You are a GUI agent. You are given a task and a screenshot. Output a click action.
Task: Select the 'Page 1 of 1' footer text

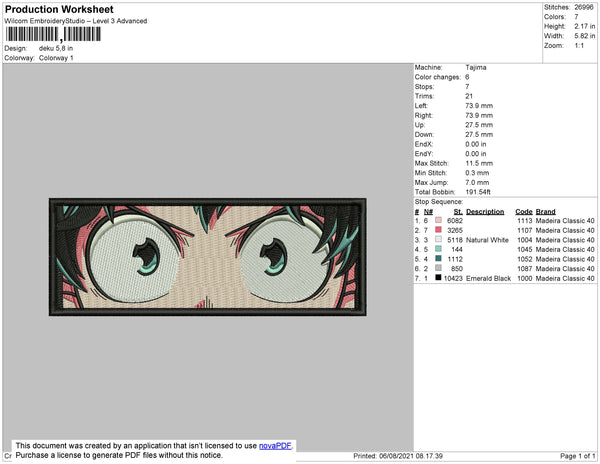578,456
